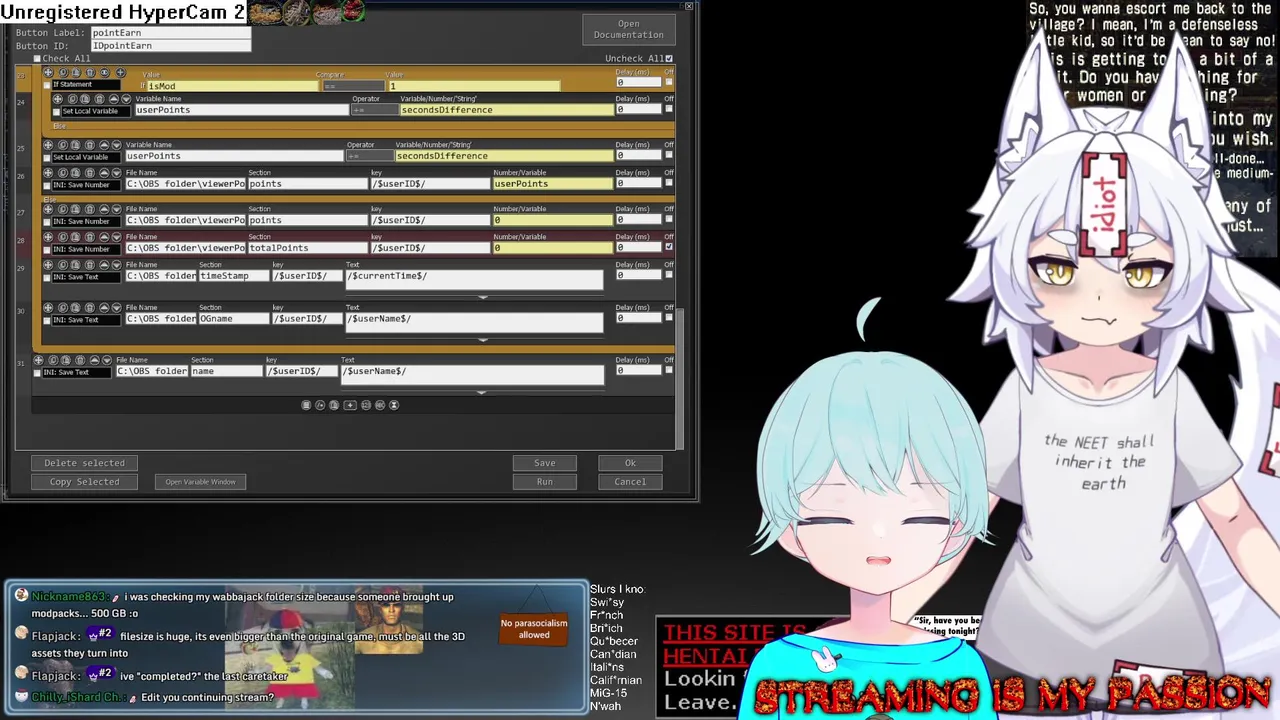Select the row 25 Set Local Variable checkbox

[x=47, y=158]
